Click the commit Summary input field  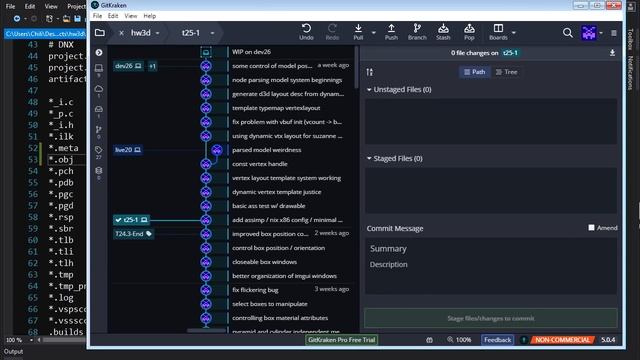[491, 249]
